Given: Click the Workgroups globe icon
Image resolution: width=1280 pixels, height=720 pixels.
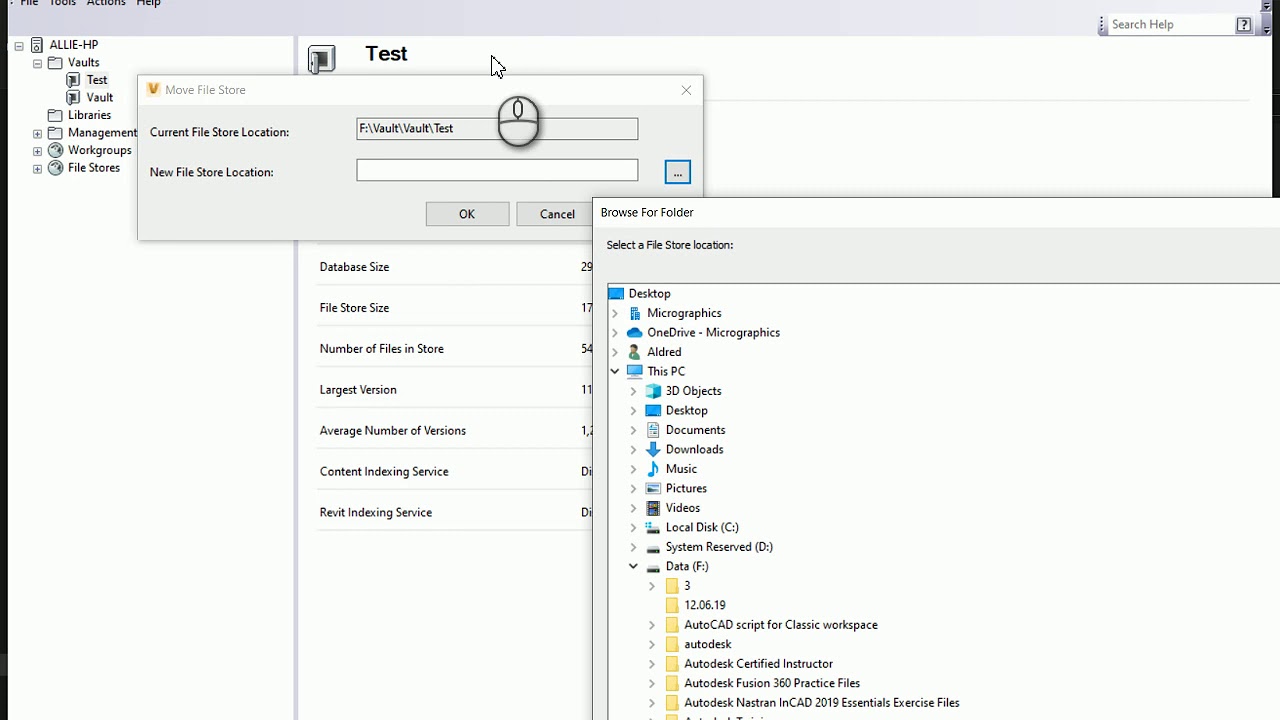Looking at the screenshot, I should pyautogui.click(x=56, y=150).
